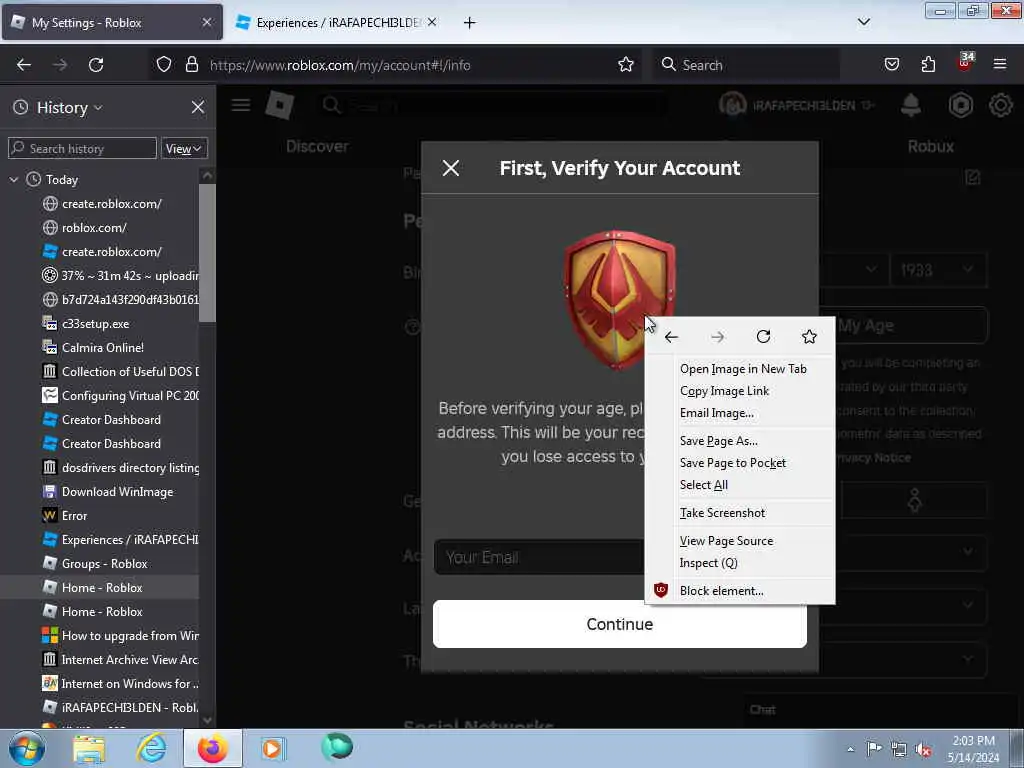Image resolution: width=1024 pixels, height=768 pixels.
Task: Click the history list scroll-up arrow
Action: click(x=207, y=175)
